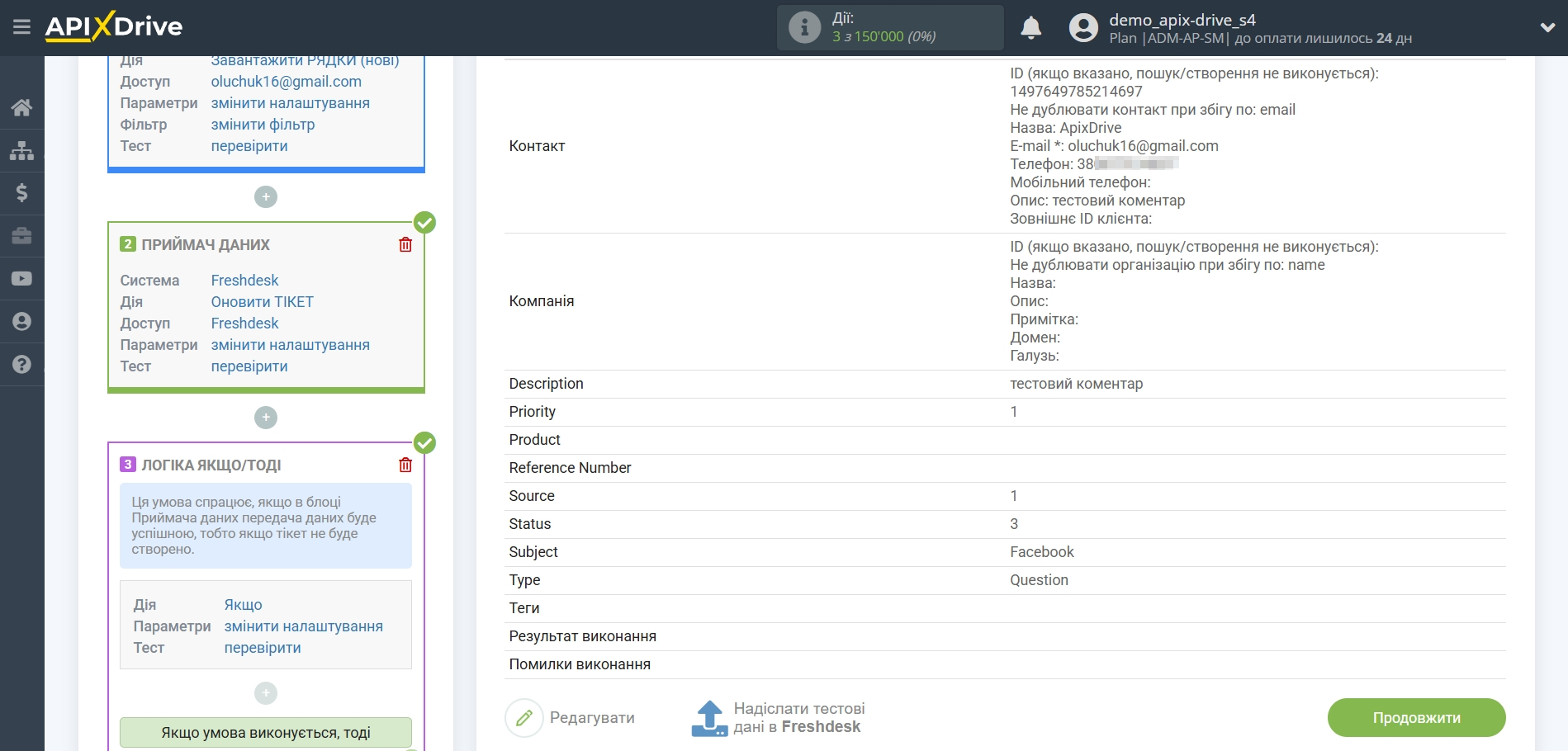The image size is (1568, 751).
Task: Open the connections sitemap icon
Action: tap(21, 150)
